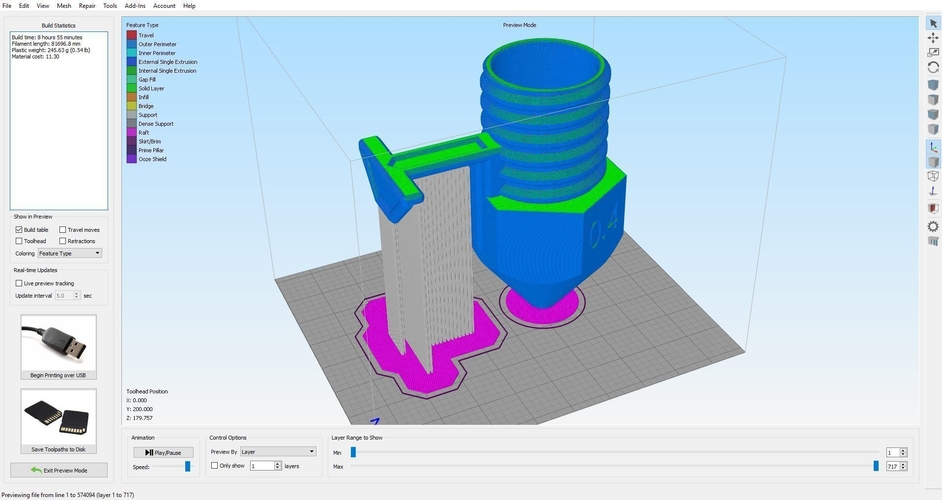
Task: Click the Only show layers count stepper
Action: [x=278, y=466]
